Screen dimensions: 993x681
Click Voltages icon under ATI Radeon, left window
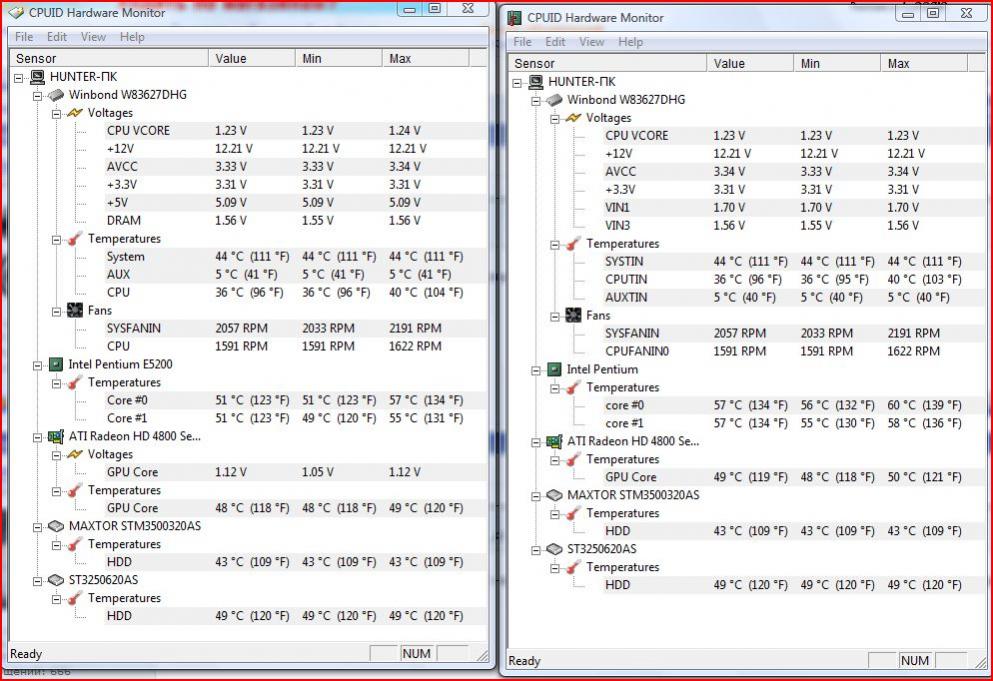[75, 454]
